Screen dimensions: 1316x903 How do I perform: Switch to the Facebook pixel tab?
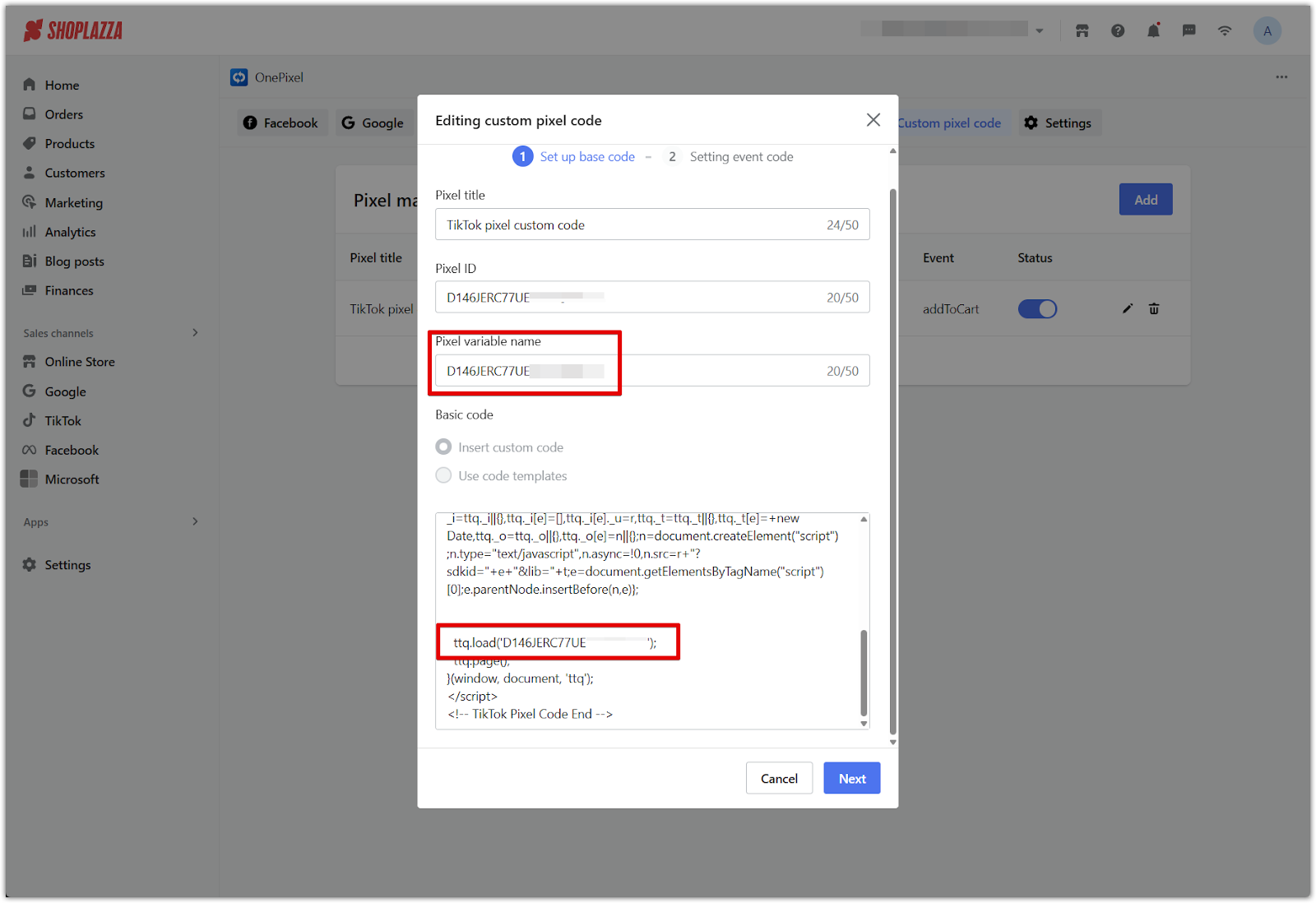[x=281, y=123]
